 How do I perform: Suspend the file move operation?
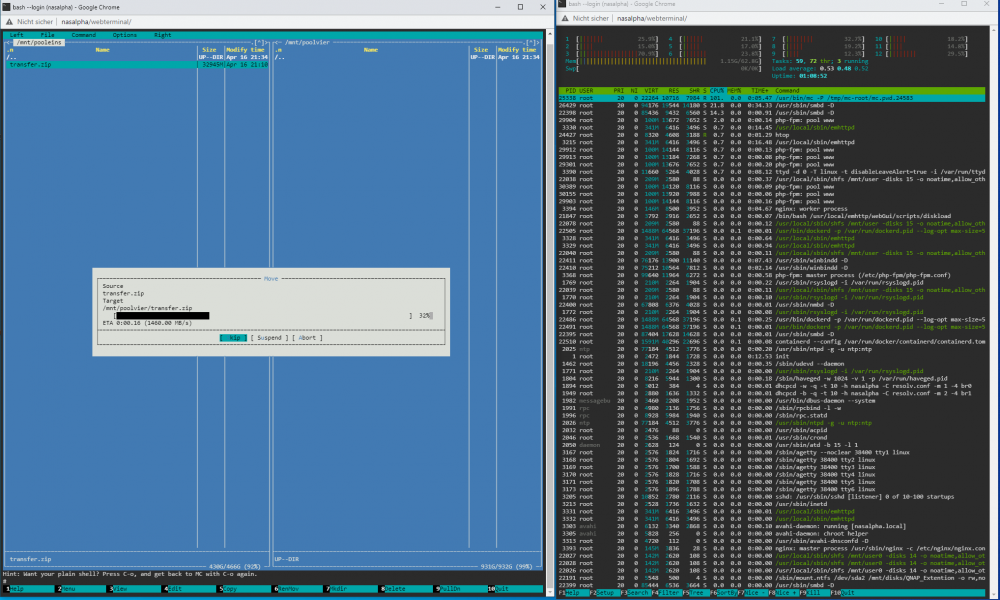(x=269, y=338)
